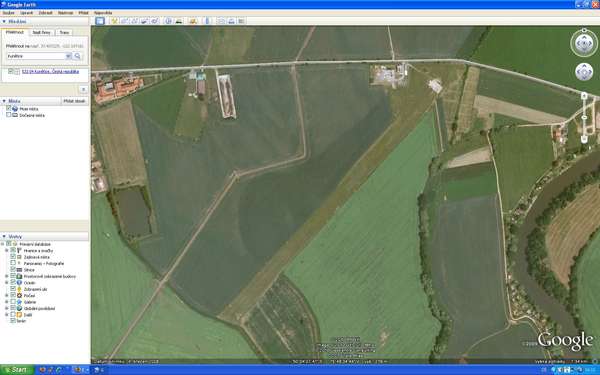Click the Look joystick in the compass

point(584,43)
